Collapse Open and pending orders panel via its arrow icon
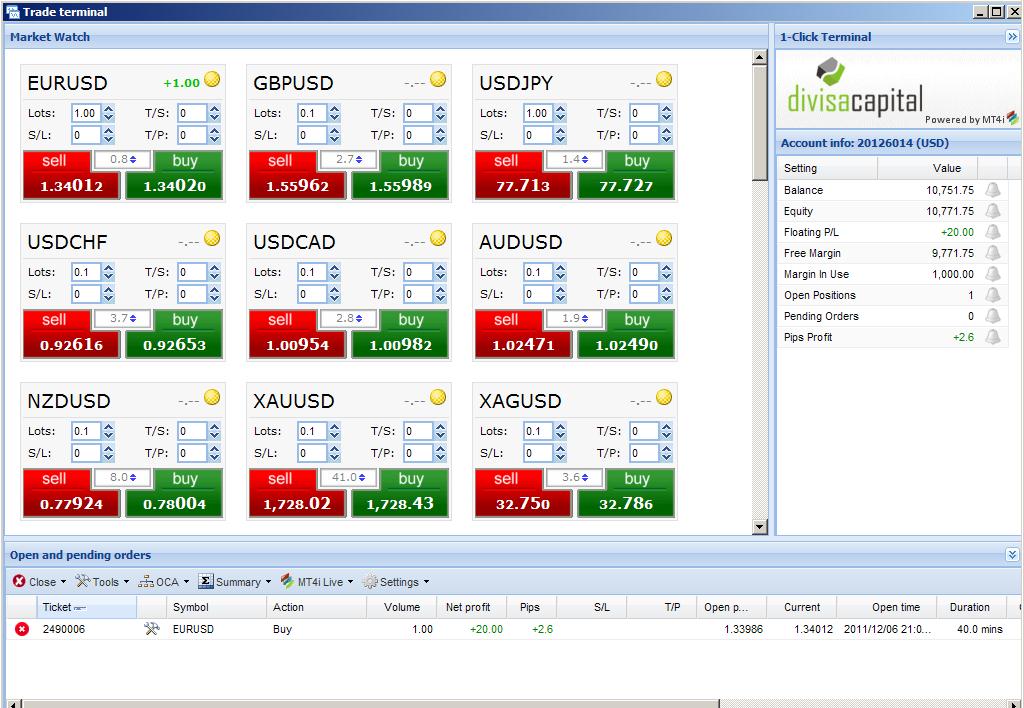 pyautogui.click(x=1012, y=555)
